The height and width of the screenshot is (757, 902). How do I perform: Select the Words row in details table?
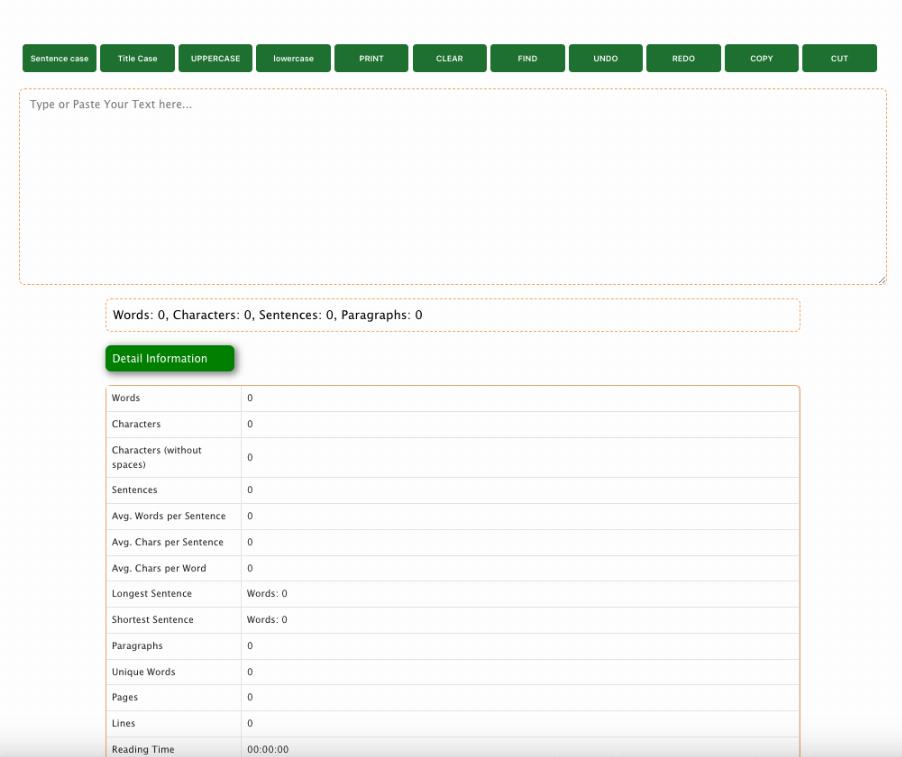pos(452,398)
